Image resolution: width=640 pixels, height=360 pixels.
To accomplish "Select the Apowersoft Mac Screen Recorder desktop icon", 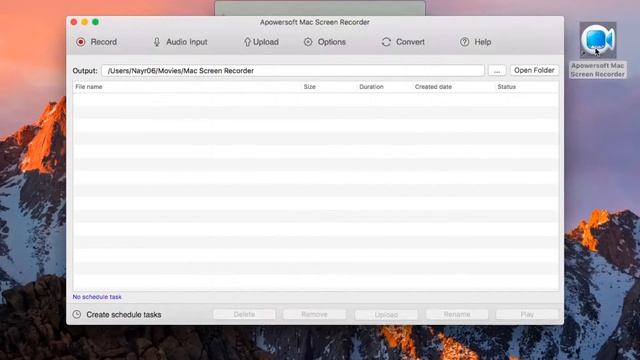I will pos(598,40).
